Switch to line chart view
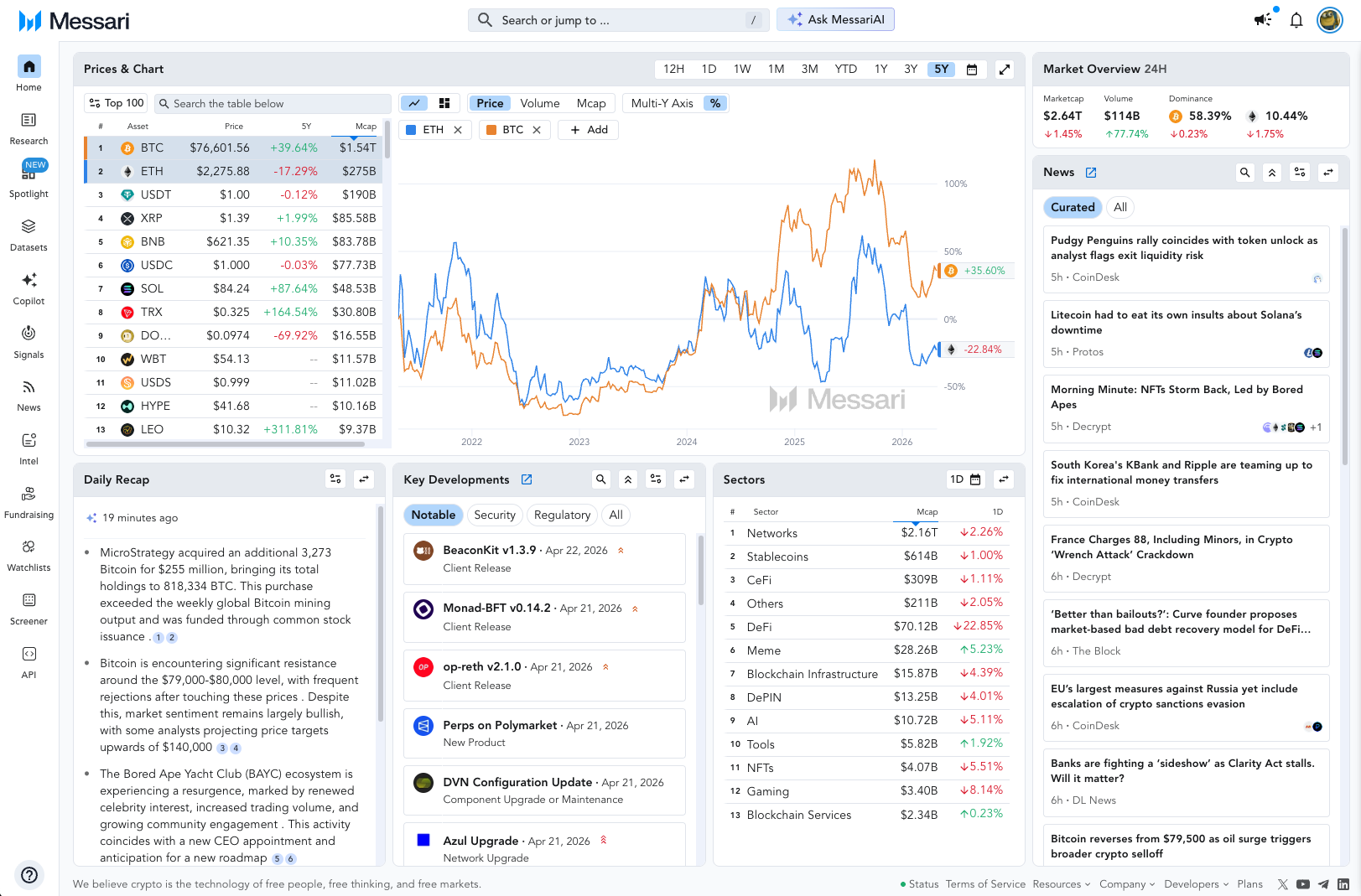This screenshot has width=1361, height=896. [414, 103]
